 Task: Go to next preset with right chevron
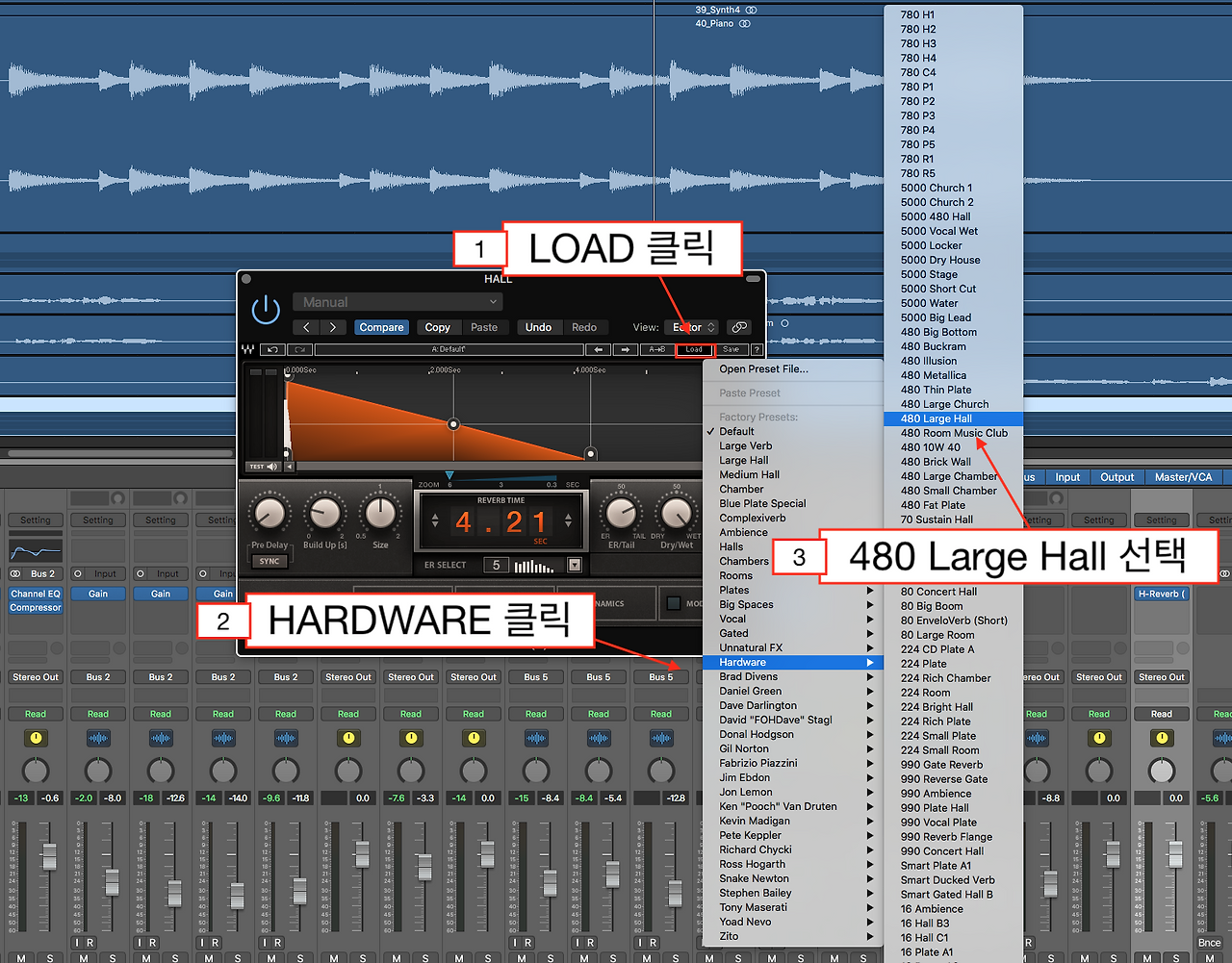click(x=333, y=327)
